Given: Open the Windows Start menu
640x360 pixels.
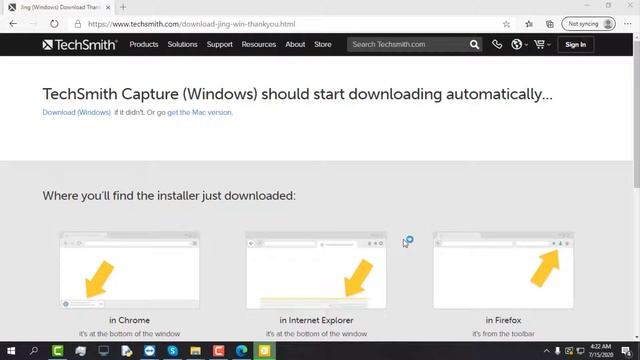Looking at the screenshot, I should coord(11,351).
